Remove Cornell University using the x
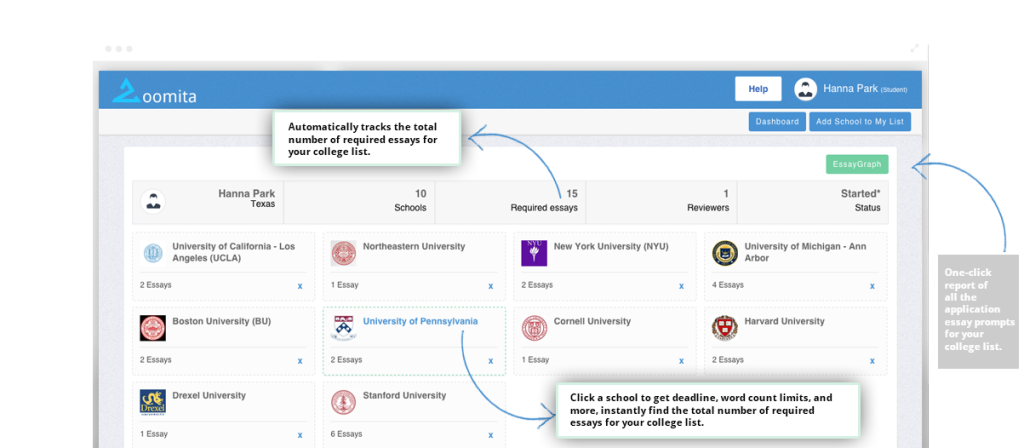The width and height of the screenshot is (1024, 448). (x=681, y=361)
